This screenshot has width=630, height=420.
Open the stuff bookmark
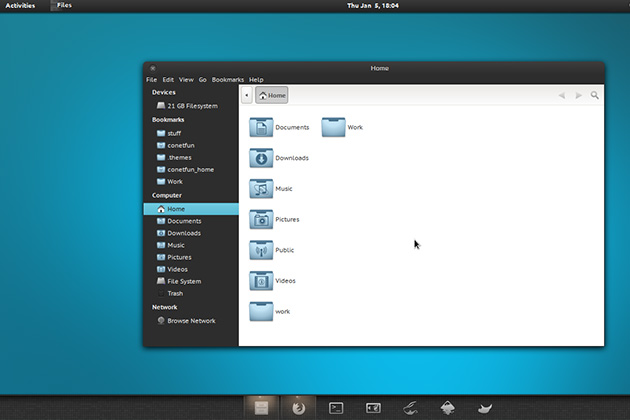point(191,133)
